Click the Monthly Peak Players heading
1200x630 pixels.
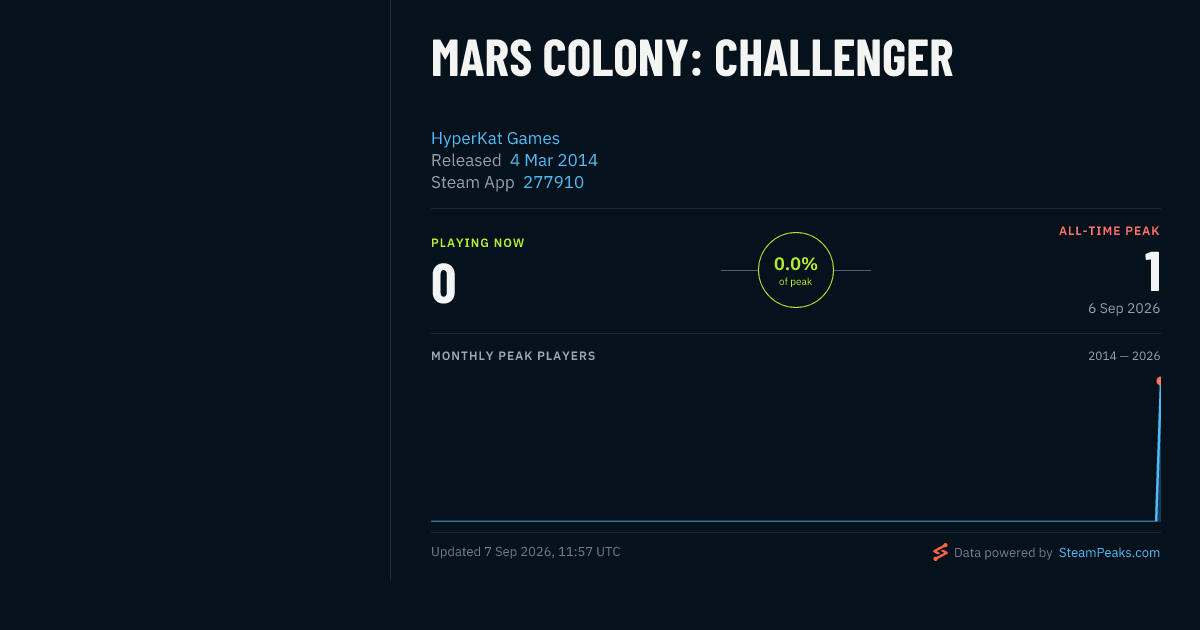point(513,356)
